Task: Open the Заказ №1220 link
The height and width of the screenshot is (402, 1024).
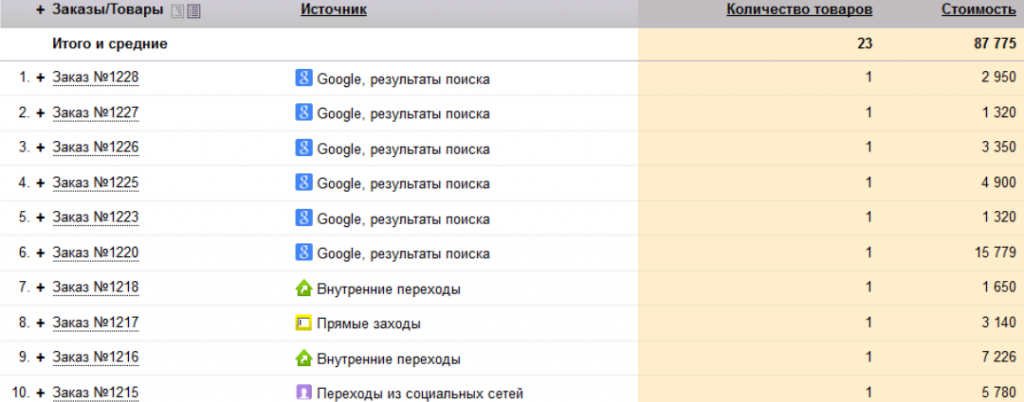Action: pyautogui.click(x=95, y=253)
